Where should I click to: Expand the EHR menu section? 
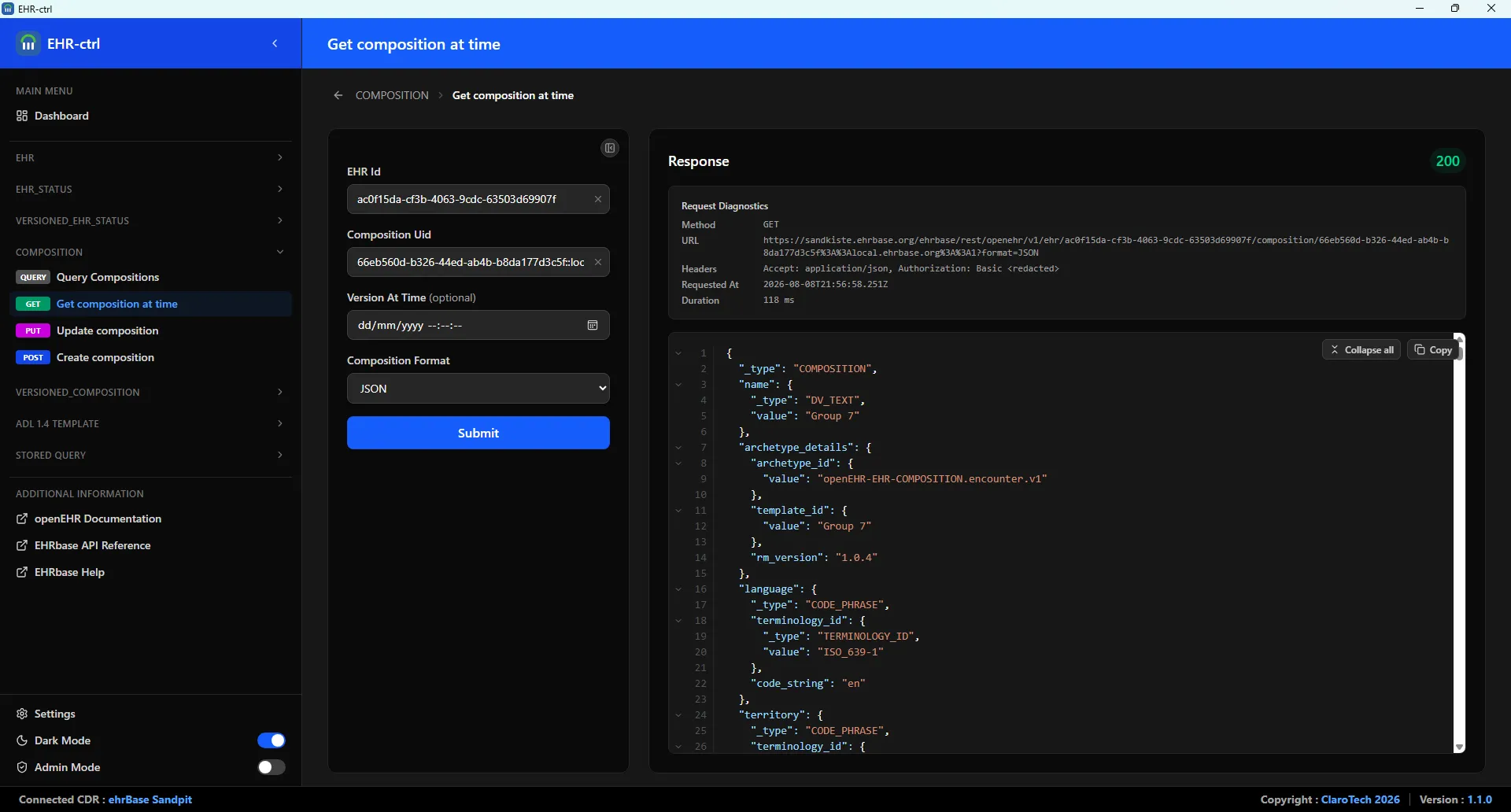coord(150,157)
